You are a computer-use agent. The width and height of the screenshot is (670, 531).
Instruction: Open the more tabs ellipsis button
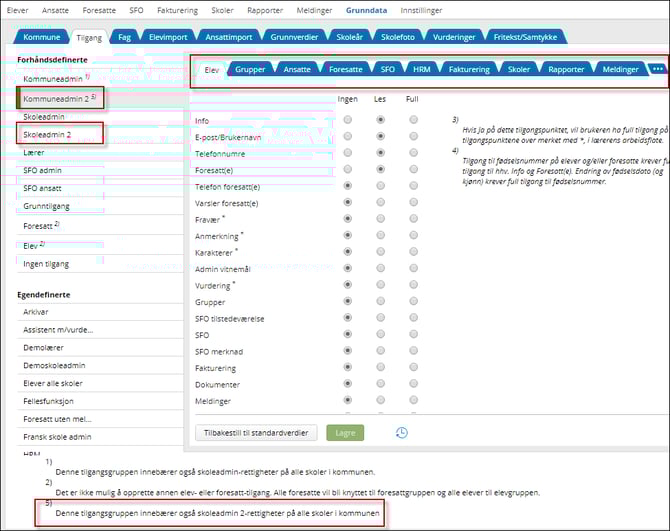tap(656, 69)
